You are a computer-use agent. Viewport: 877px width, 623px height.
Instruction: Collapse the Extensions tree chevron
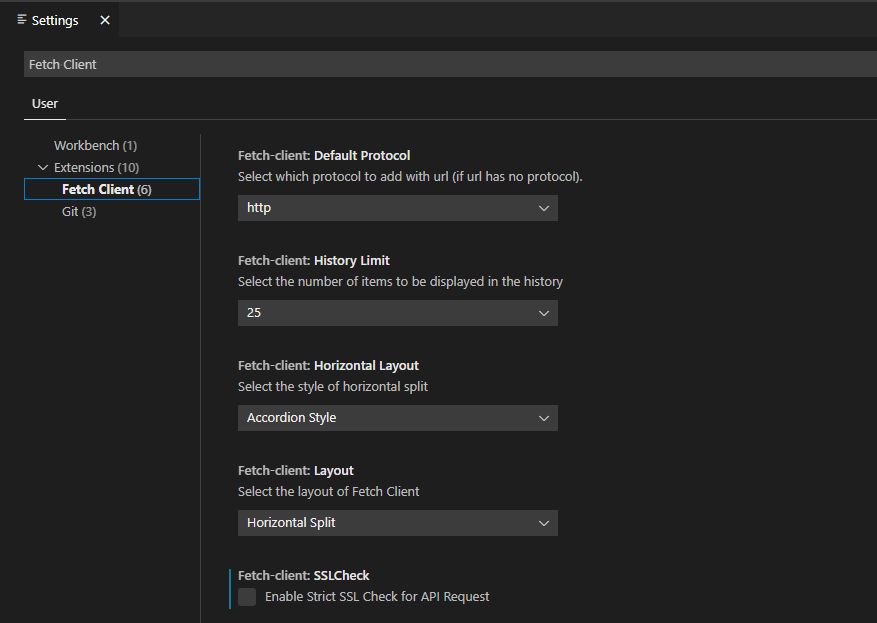pyautogui.click(x=43, y=167)
